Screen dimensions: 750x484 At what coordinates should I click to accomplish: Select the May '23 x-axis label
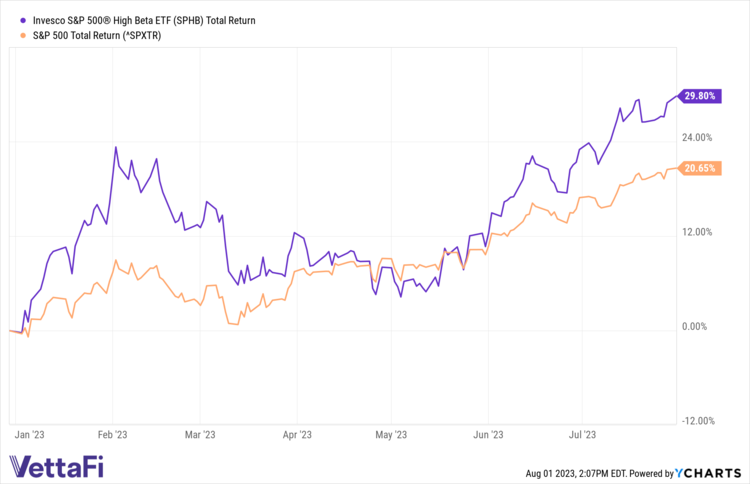click(x=389, y=435)
